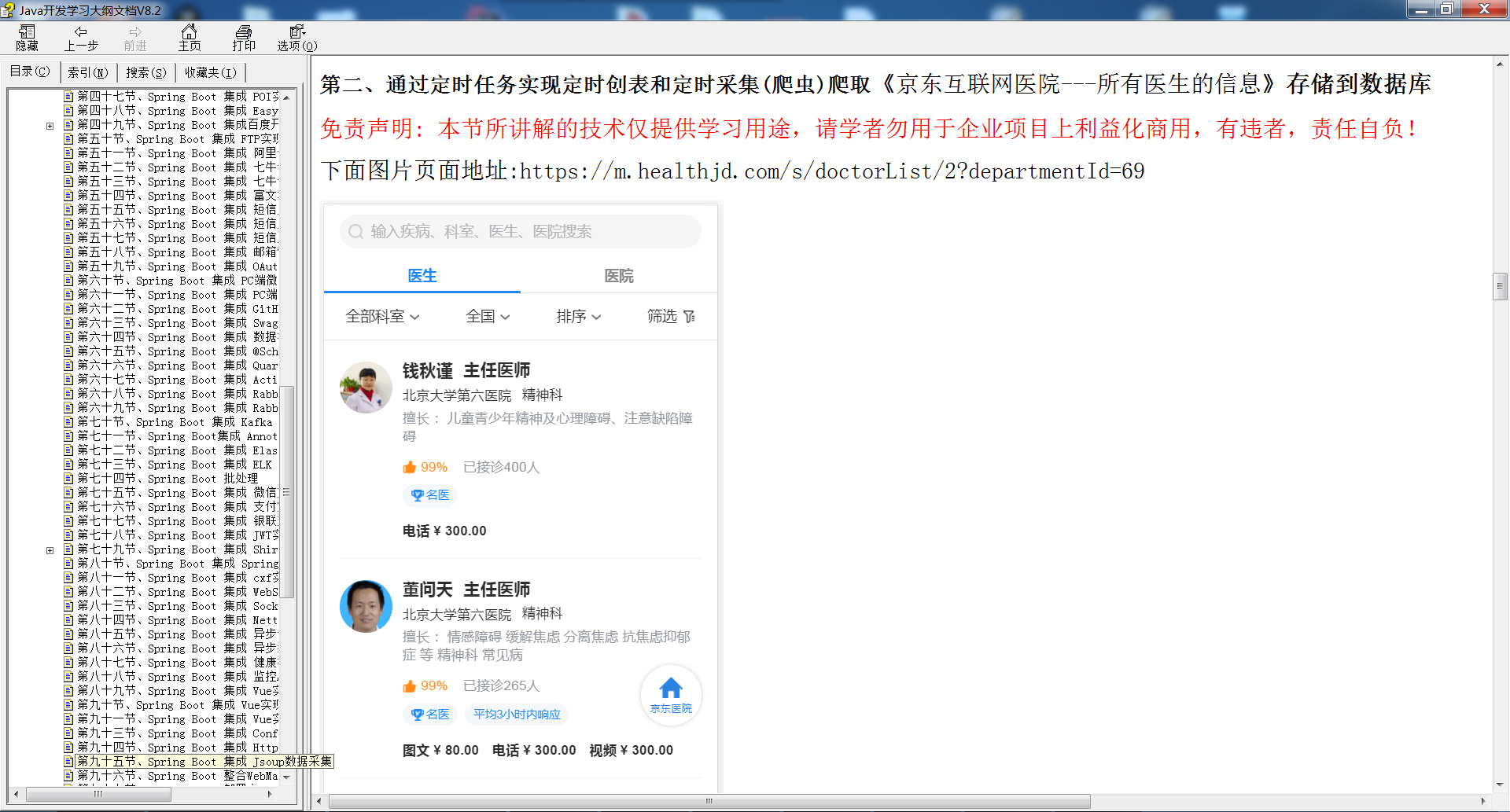Screen dimensions: 1510x812
Task: Click 钱秋谨's 电话 ¥ 300.00 price
Action: coord(444,531)
